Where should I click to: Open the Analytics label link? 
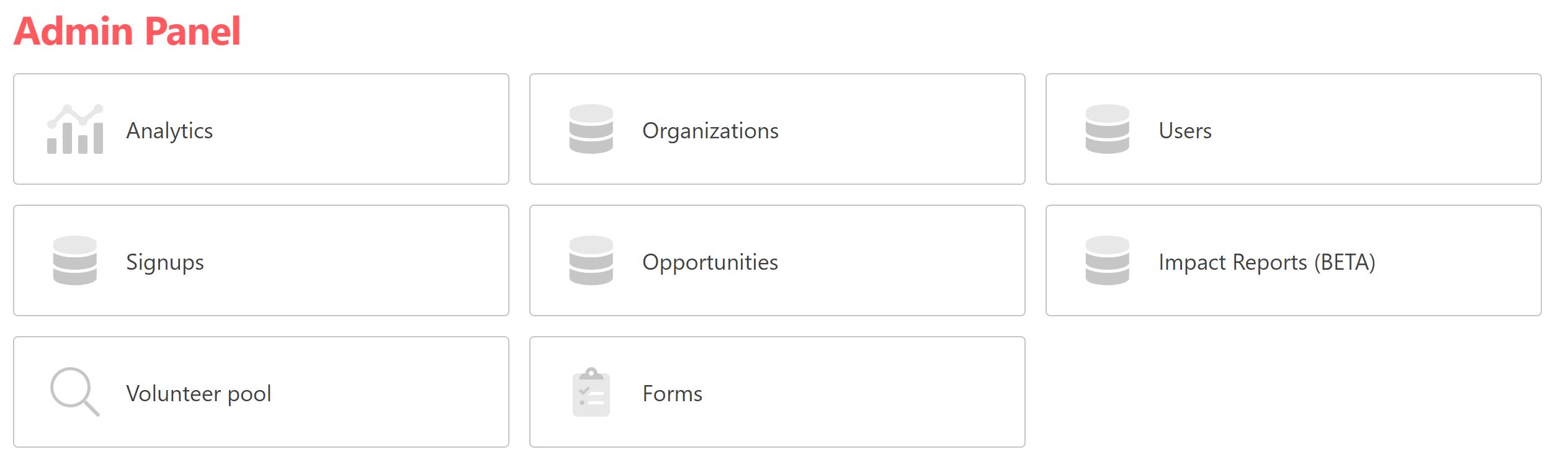(169, 131)
